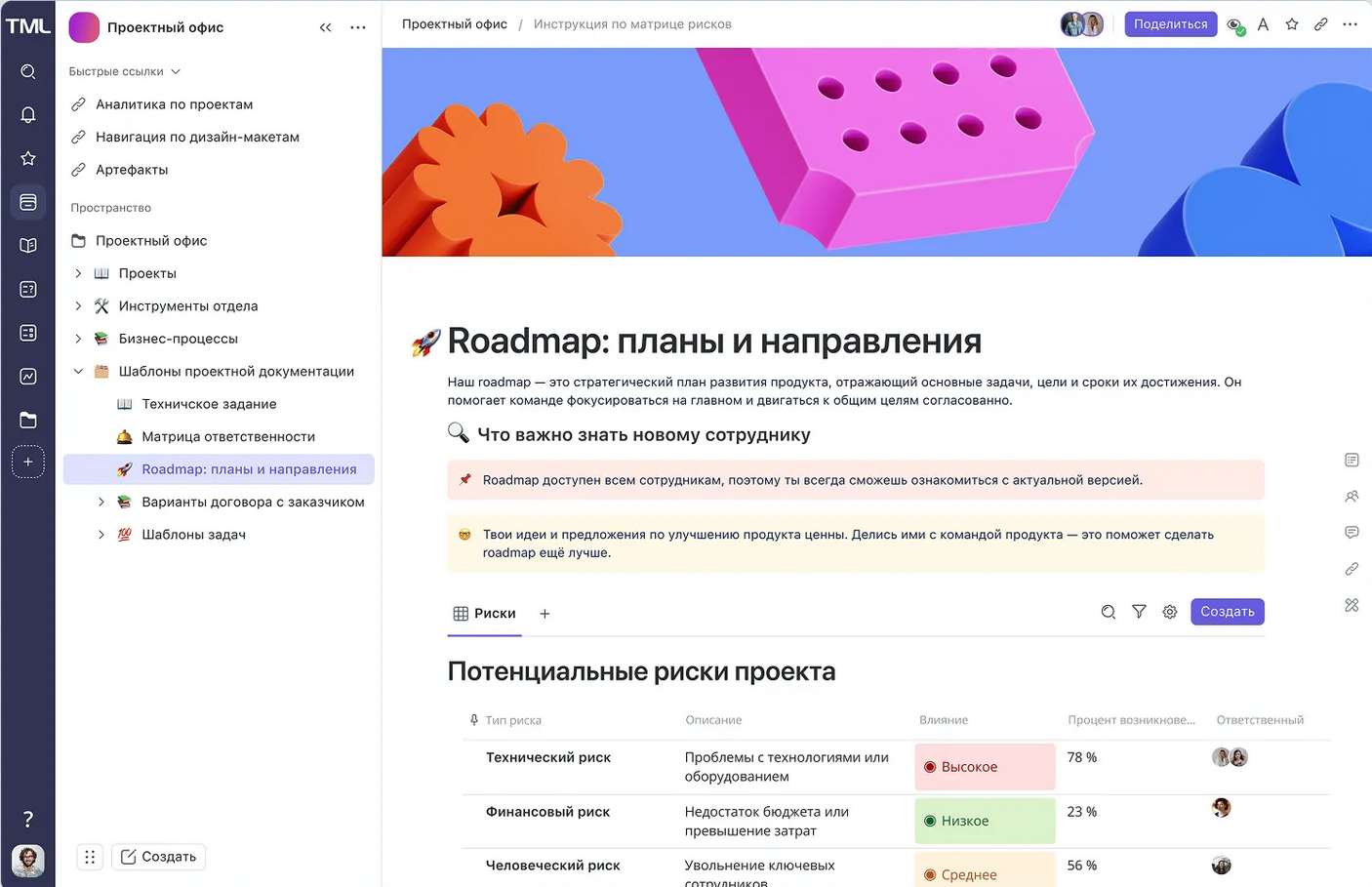1372x887 pixels.
Task: Collapse the sidebar with double chevron
Action: [325, 27]
